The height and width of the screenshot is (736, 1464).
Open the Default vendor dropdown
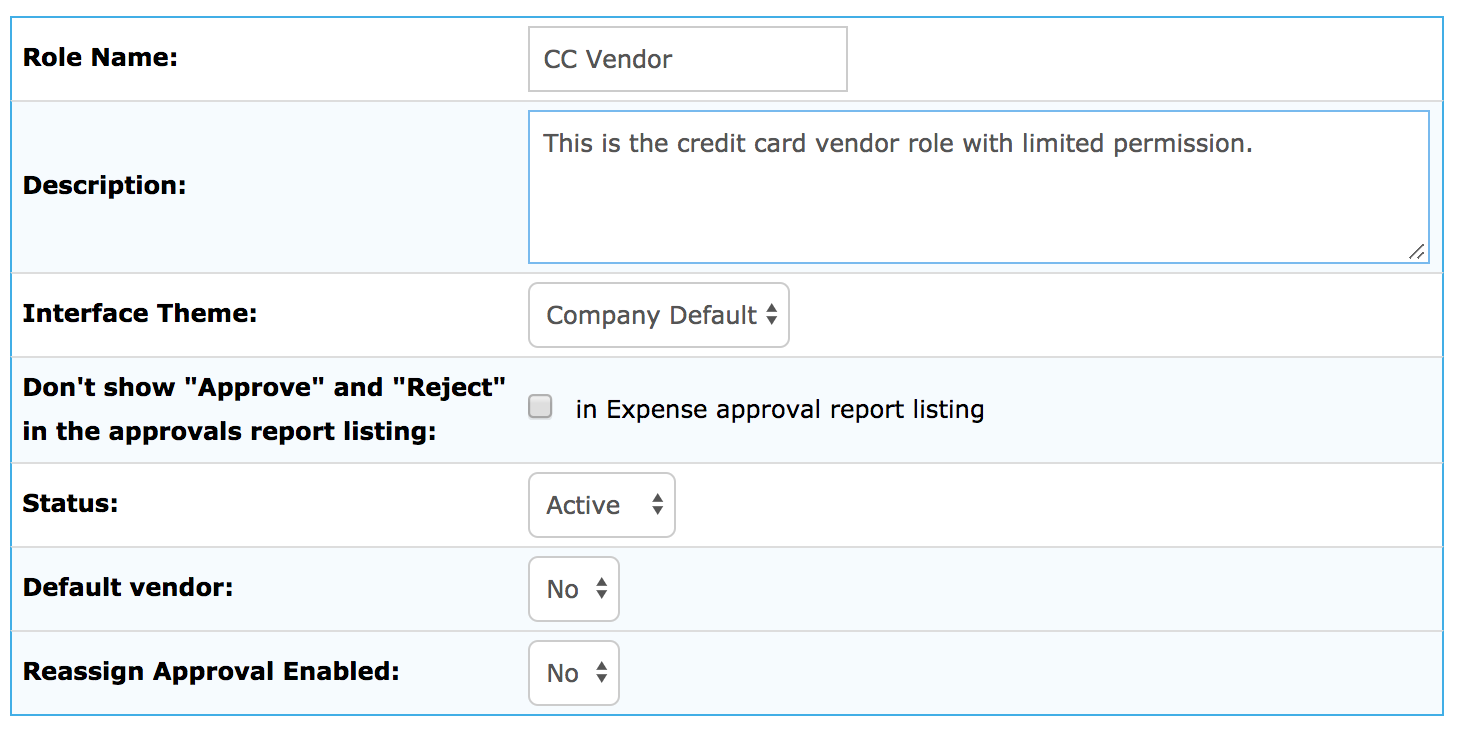click(573, 589)
